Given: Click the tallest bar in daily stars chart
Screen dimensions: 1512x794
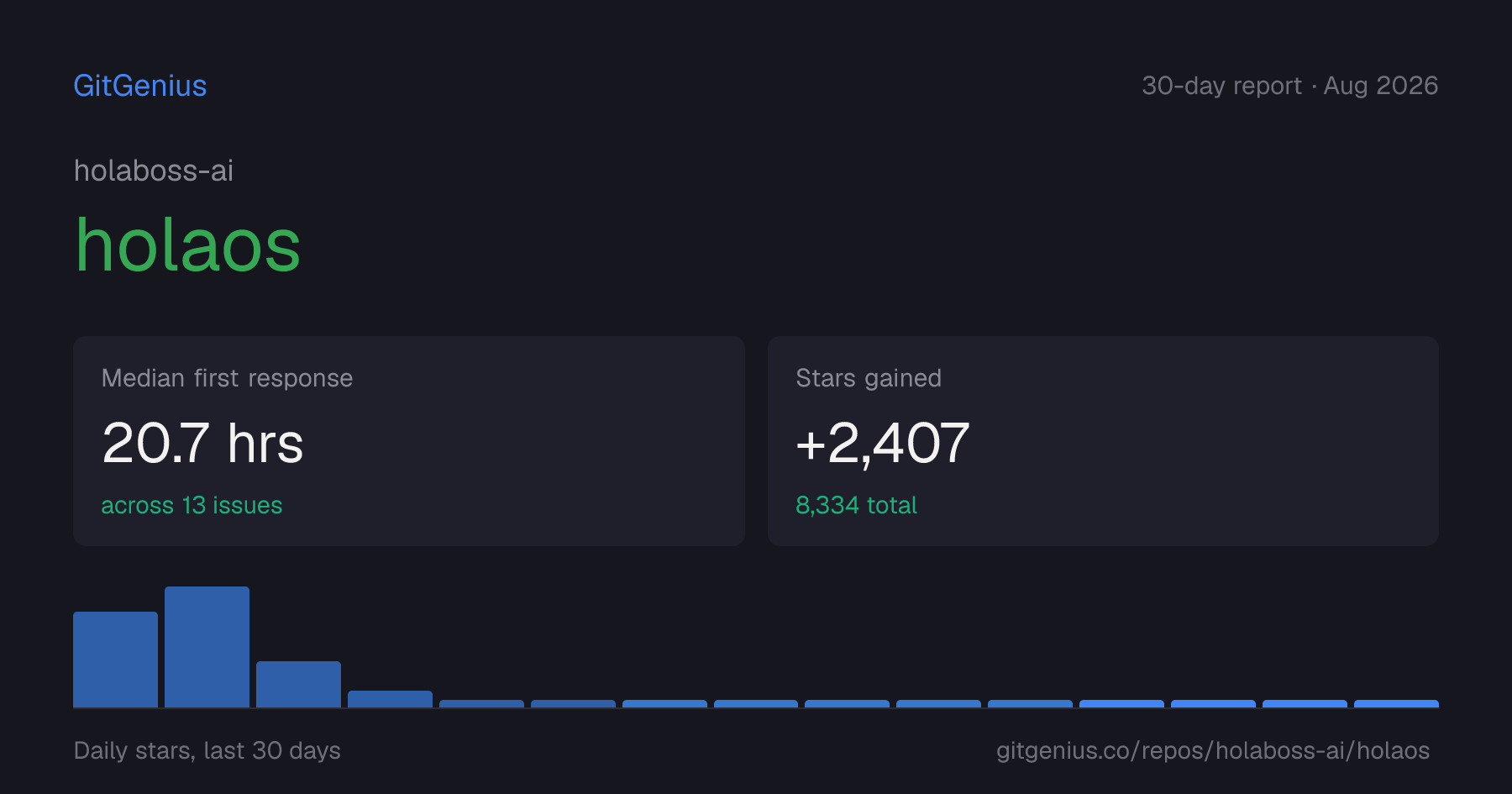Looking at the screenshot, I should [x=207, y=647].
